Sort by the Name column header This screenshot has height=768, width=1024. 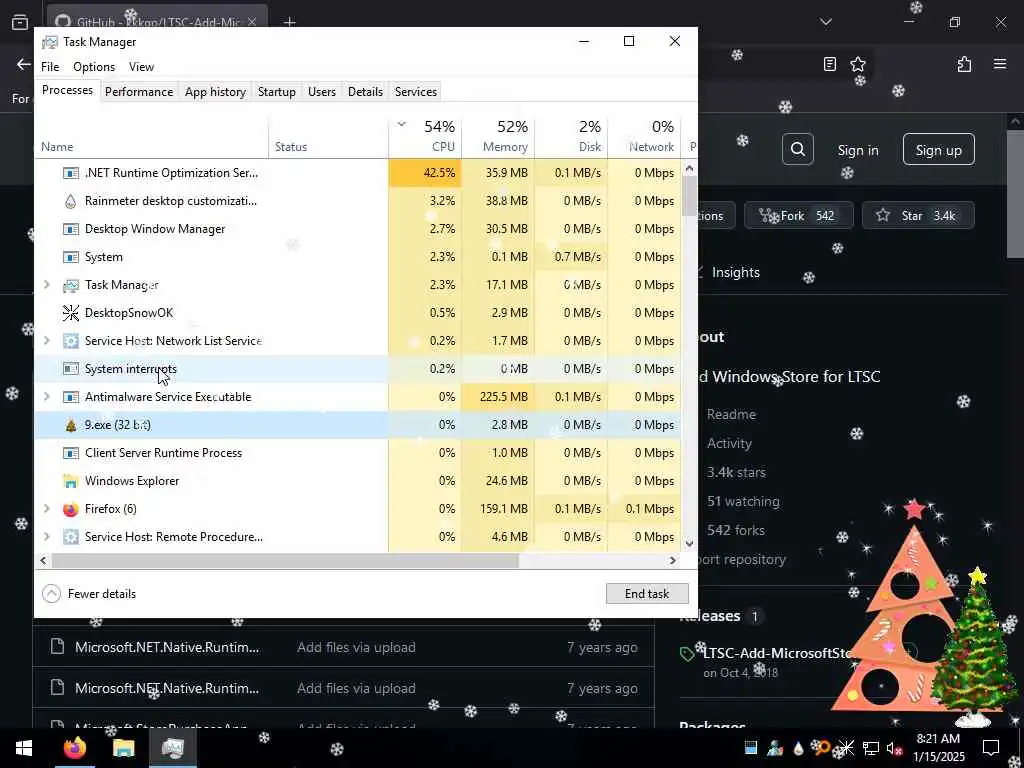point(152,136)
